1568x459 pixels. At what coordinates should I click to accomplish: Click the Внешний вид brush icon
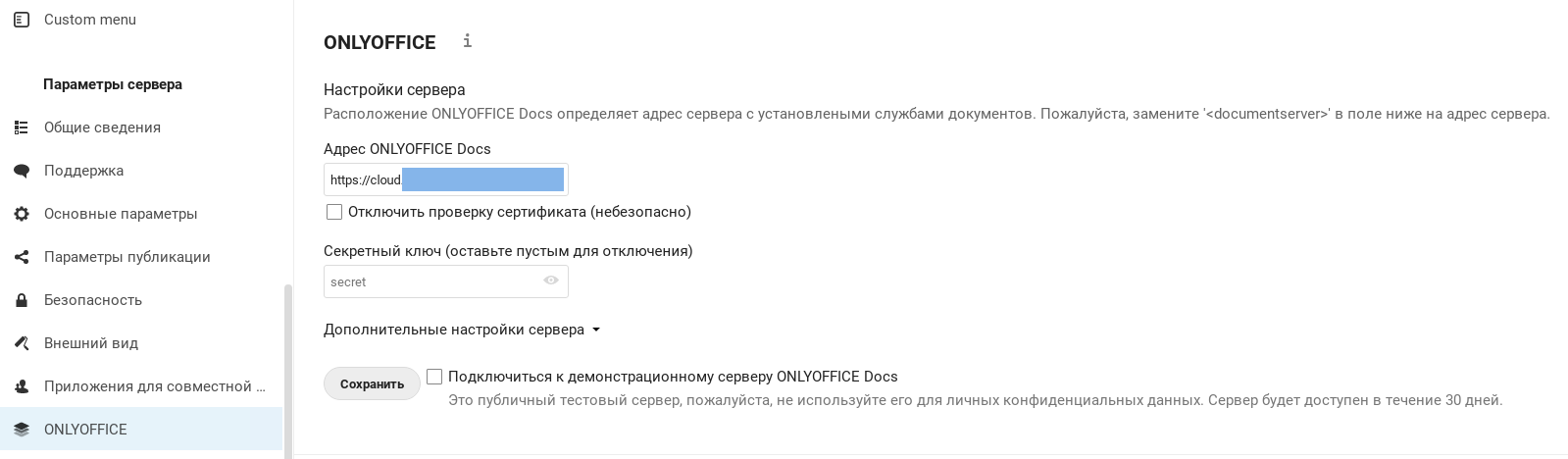[x=22, y=343]
